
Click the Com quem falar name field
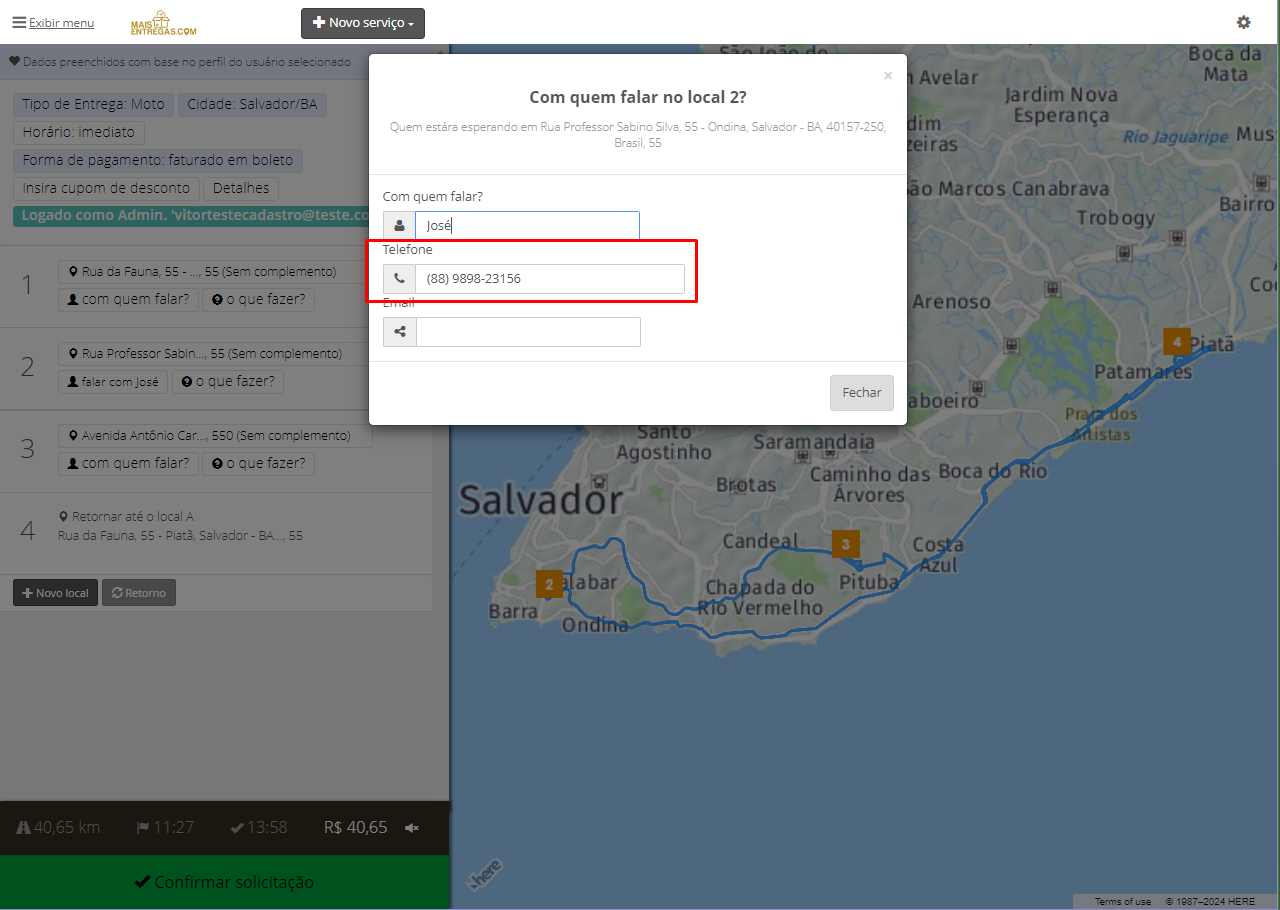point(527,226)
